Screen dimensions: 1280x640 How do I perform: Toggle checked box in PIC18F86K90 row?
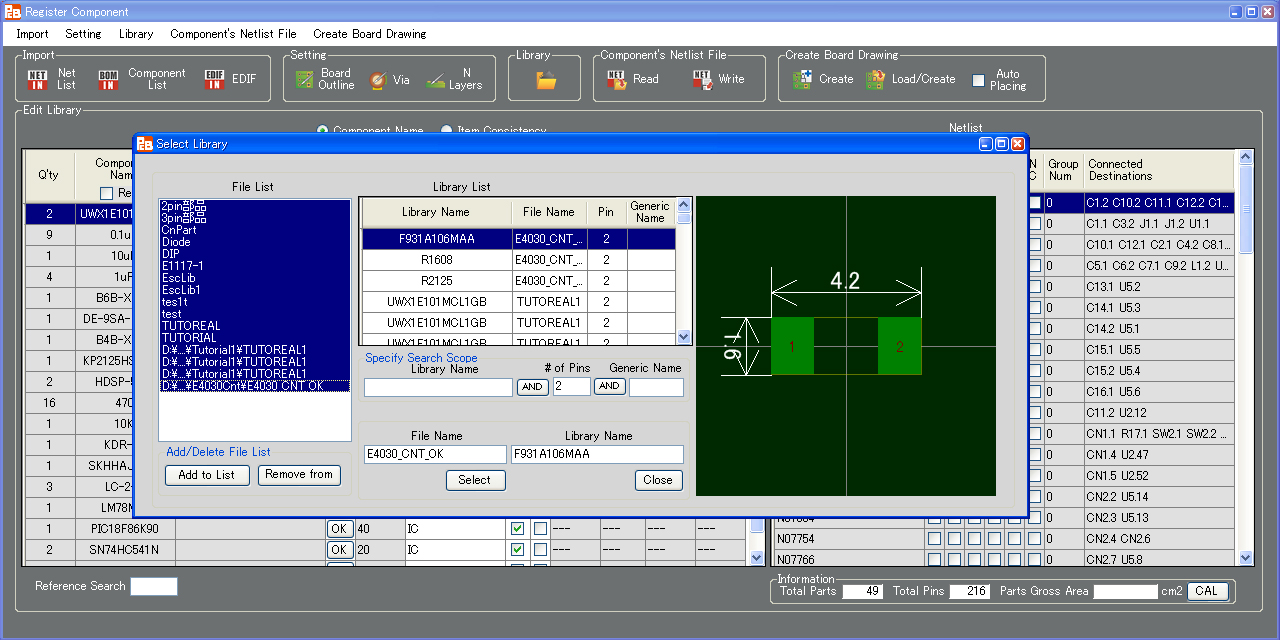[517, 528]
